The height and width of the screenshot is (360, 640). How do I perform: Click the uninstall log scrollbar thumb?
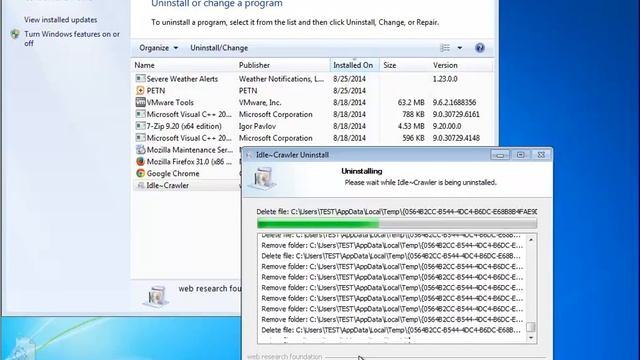[531, 327]
